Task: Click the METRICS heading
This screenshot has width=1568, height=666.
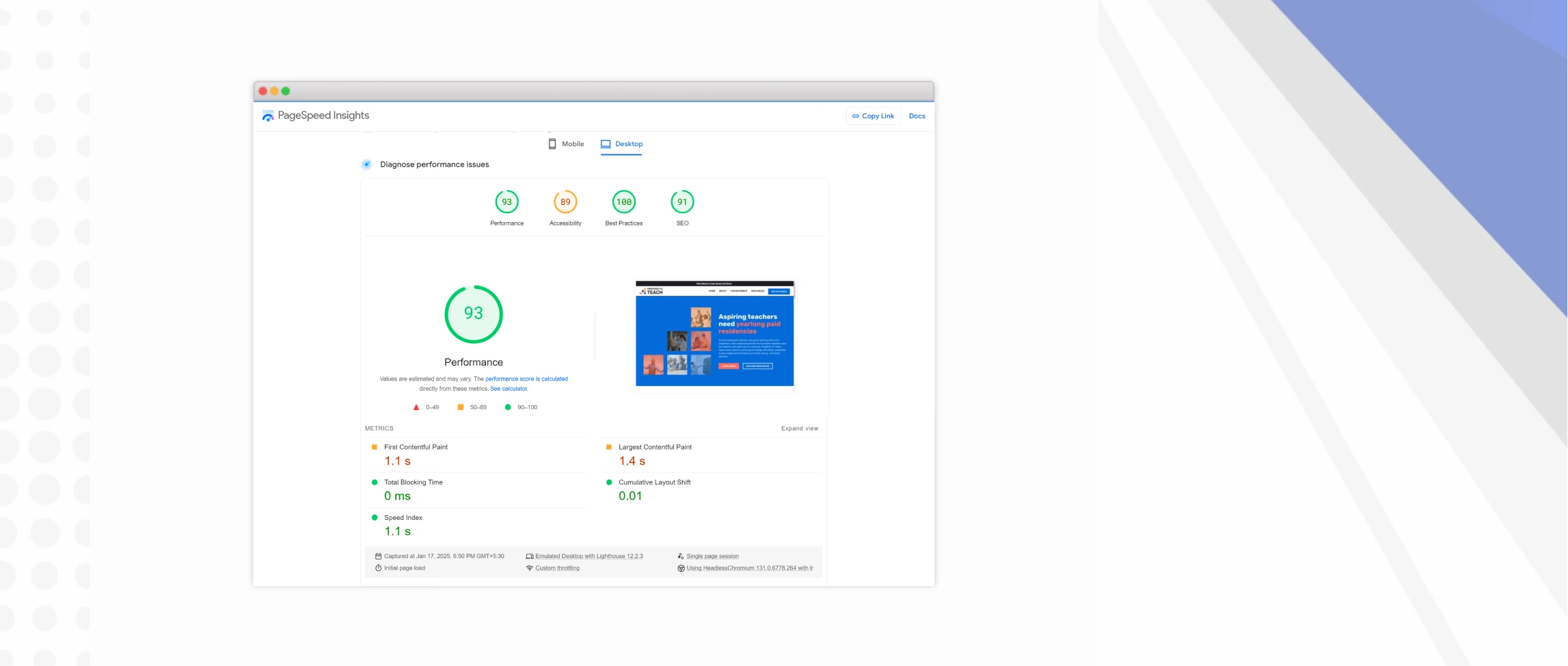Action: click(x=379, y=428)
